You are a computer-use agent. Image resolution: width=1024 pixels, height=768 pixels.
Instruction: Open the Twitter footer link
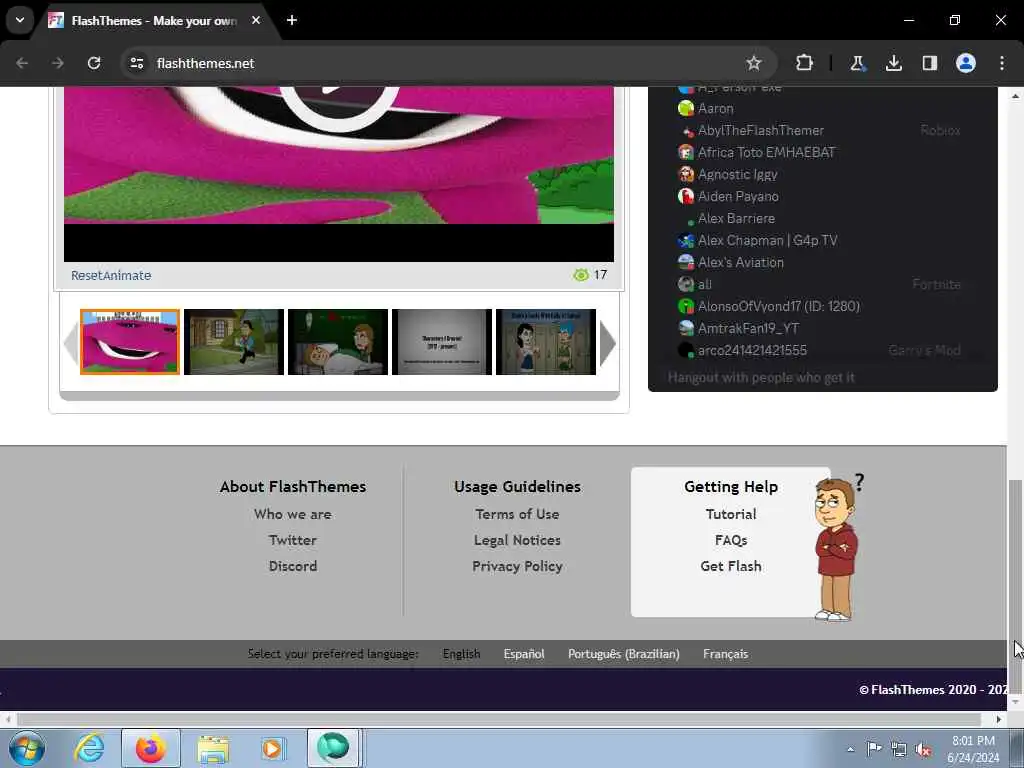pyautogui.click(x=293, y=540)
